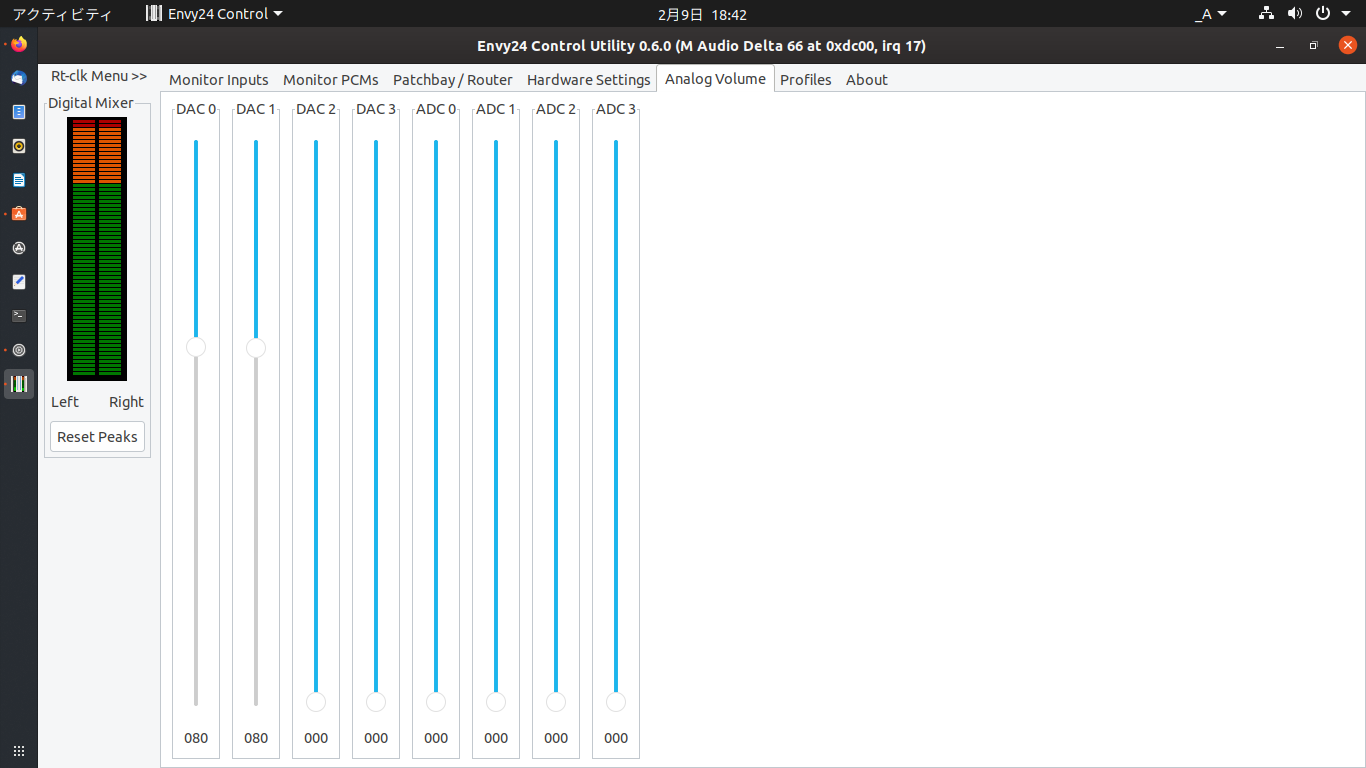Open the Envy24 Control app menu
This screenshot has height=768, width=1366.
pyautogui.click(x=214, y=14)
